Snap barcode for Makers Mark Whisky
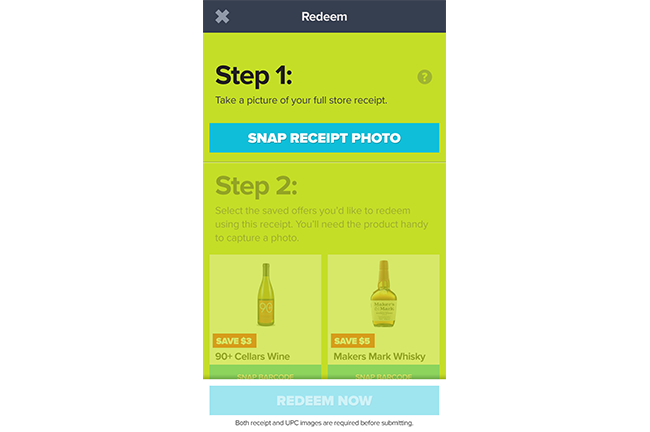This screenshot has width=650, height=432. tap(383, 372)
